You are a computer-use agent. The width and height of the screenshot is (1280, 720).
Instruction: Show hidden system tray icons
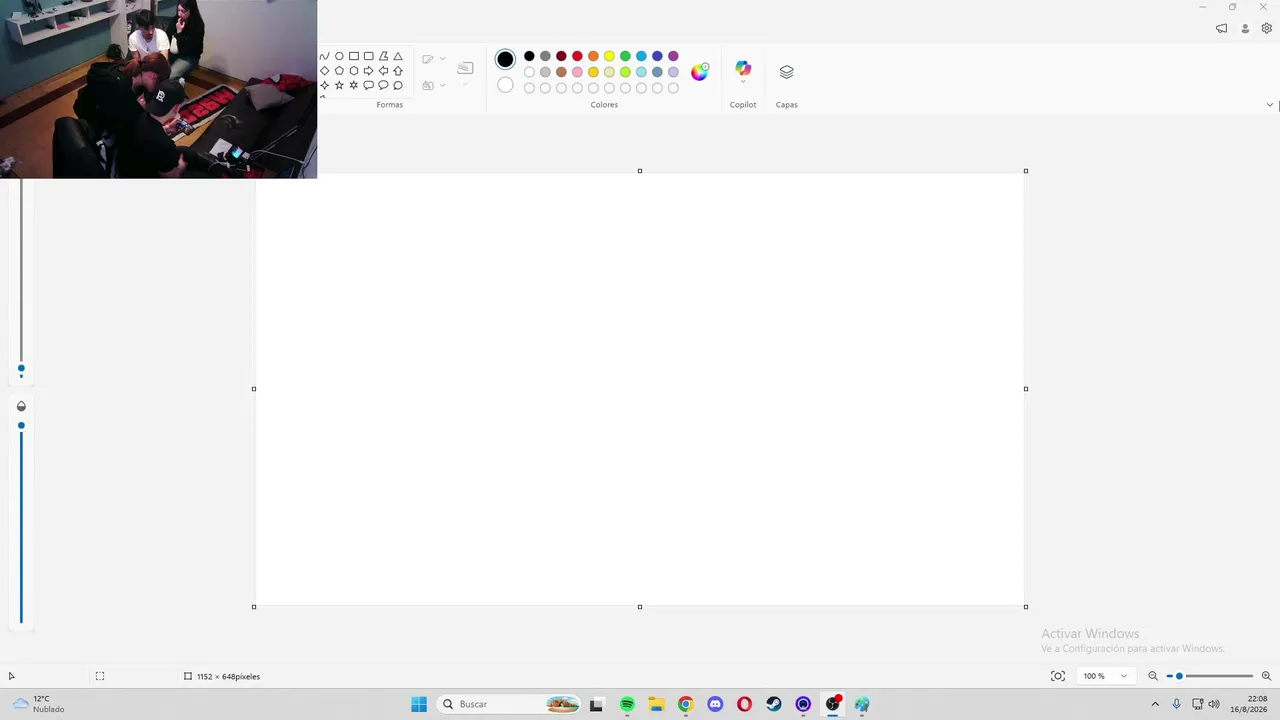1155,704
